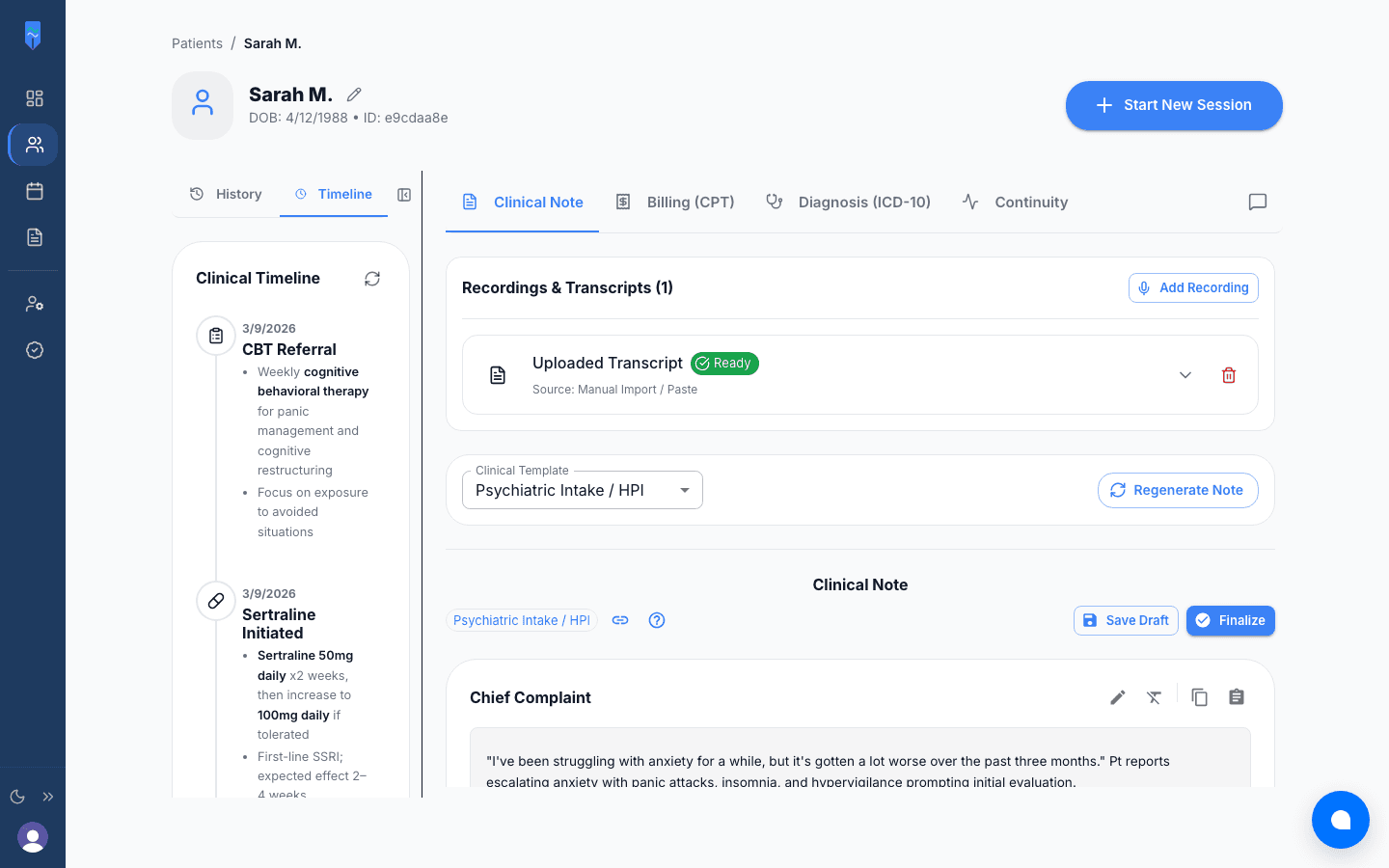Open the calendar in the sidebar
The image size is (1389, 868).
(x=35, y=191)
